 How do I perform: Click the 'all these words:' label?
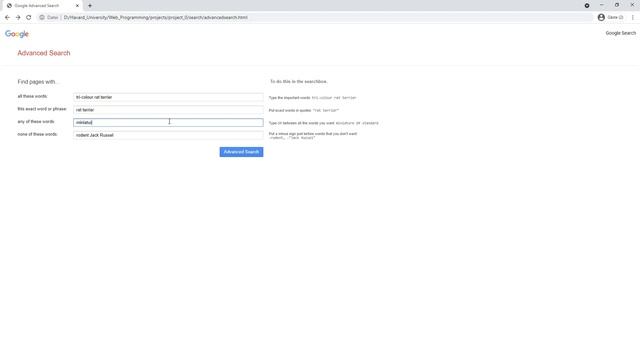(x=32, y=96)
